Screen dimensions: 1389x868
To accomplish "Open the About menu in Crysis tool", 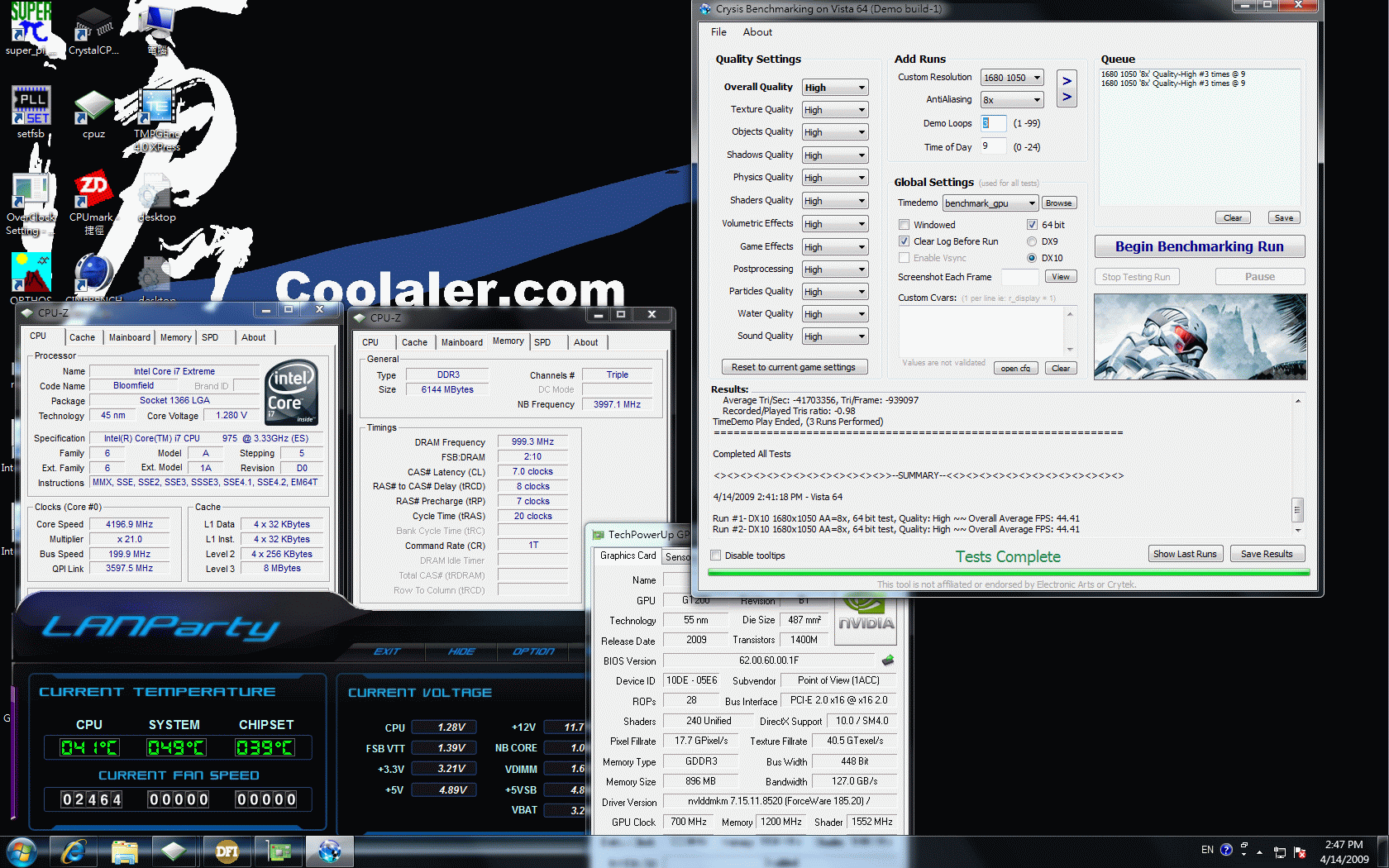I will 757,32.
